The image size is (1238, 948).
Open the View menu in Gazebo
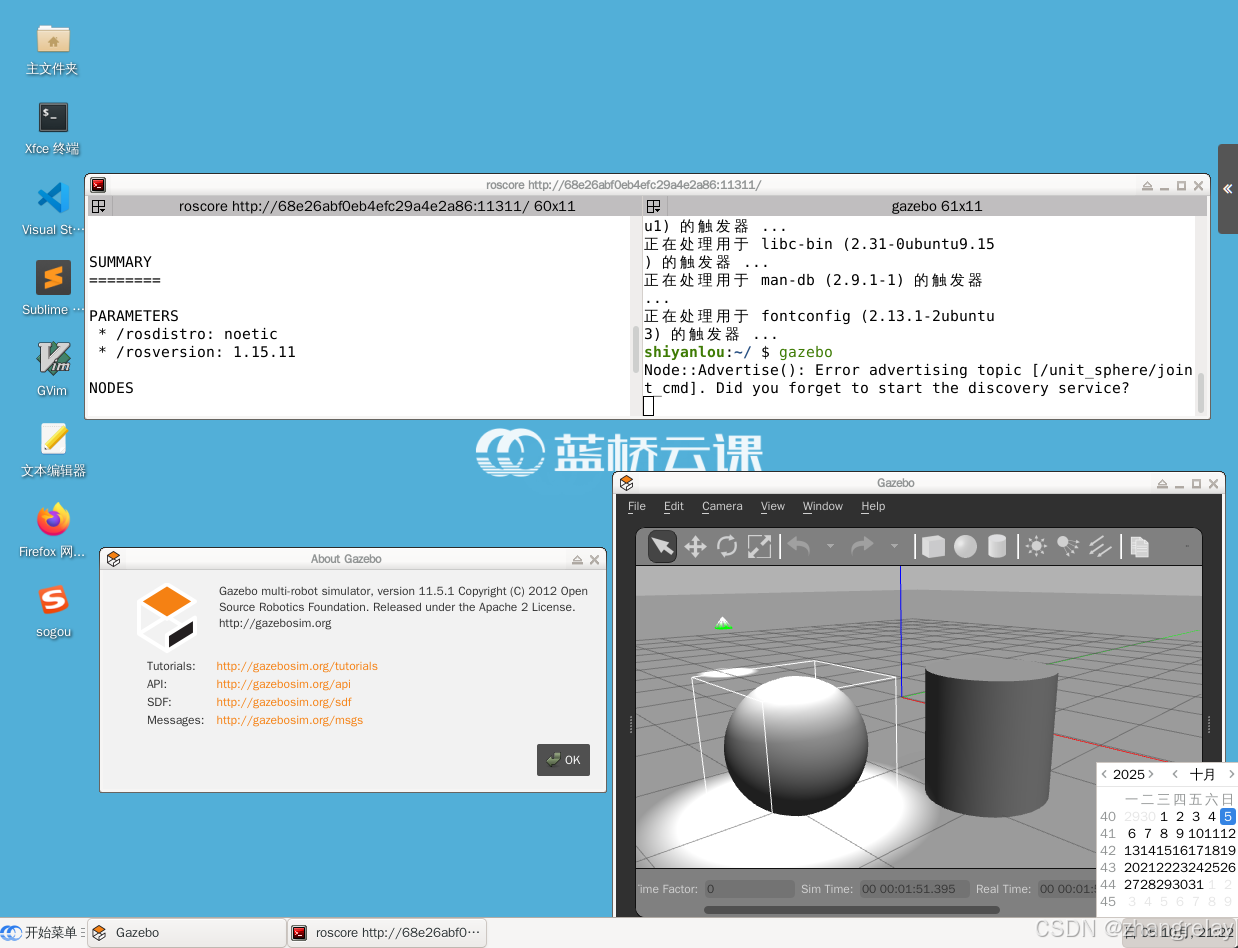tap(773, 506)
